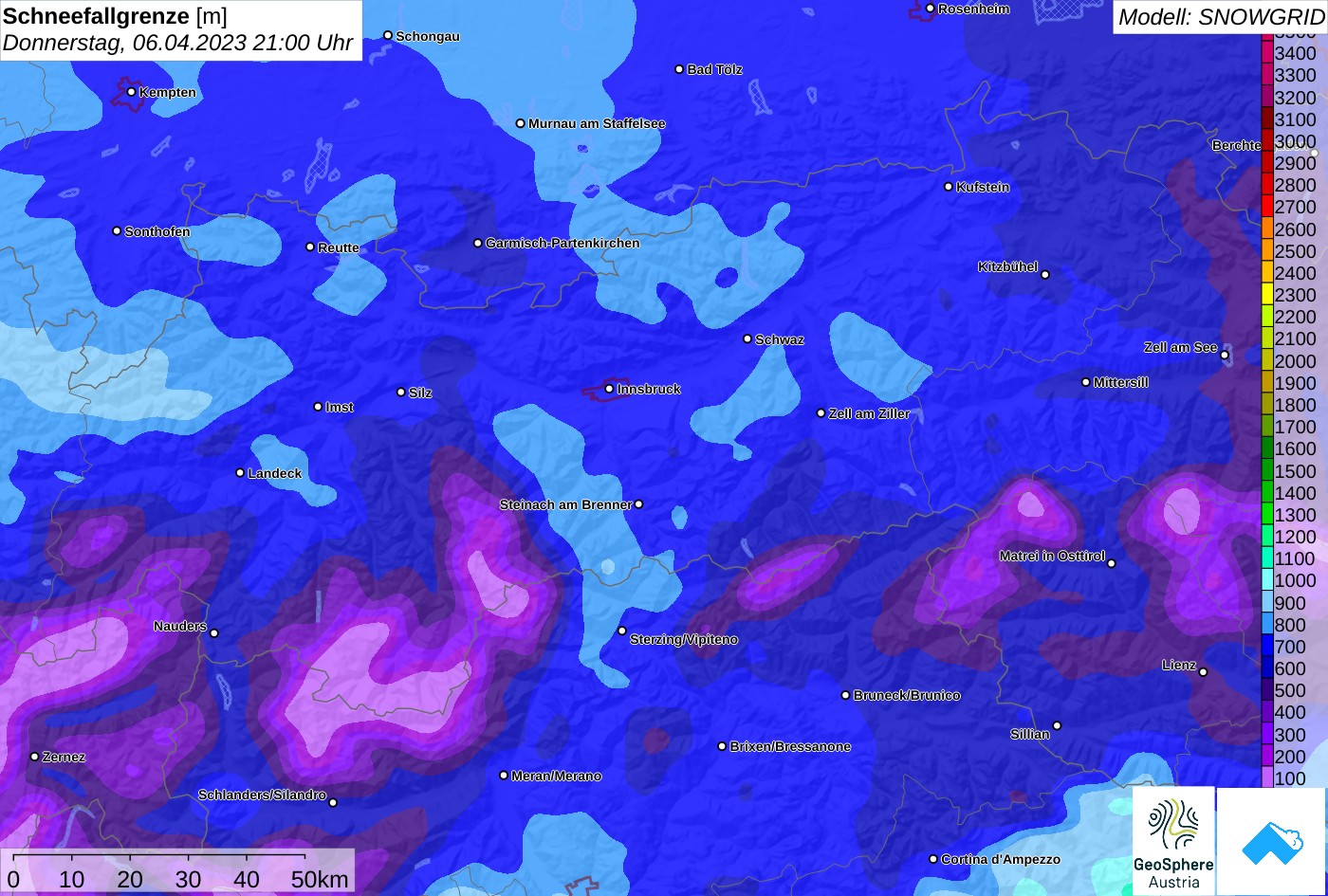Click the Sonthofen label
Image resolution: width=1328 pixels, height=896 pixels.
pyautogui.click(x=157, y=232)
